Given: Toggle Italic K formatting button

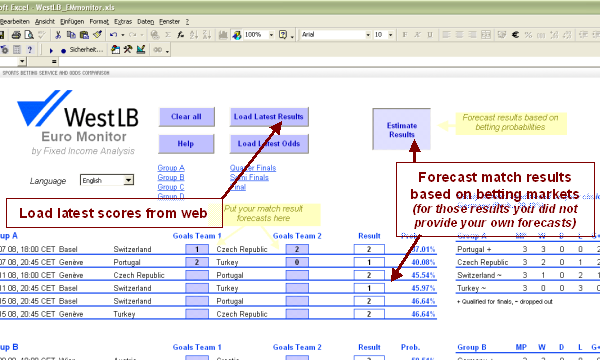Looking at the screenshot, I should pos(417,35).
